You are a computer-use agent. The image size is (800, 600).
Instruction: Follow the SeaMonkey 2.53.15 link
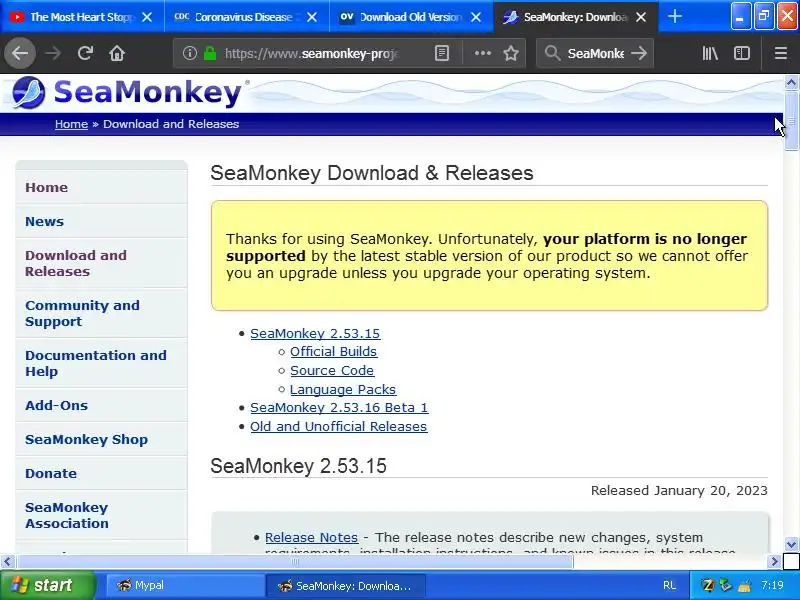[315, 334]
